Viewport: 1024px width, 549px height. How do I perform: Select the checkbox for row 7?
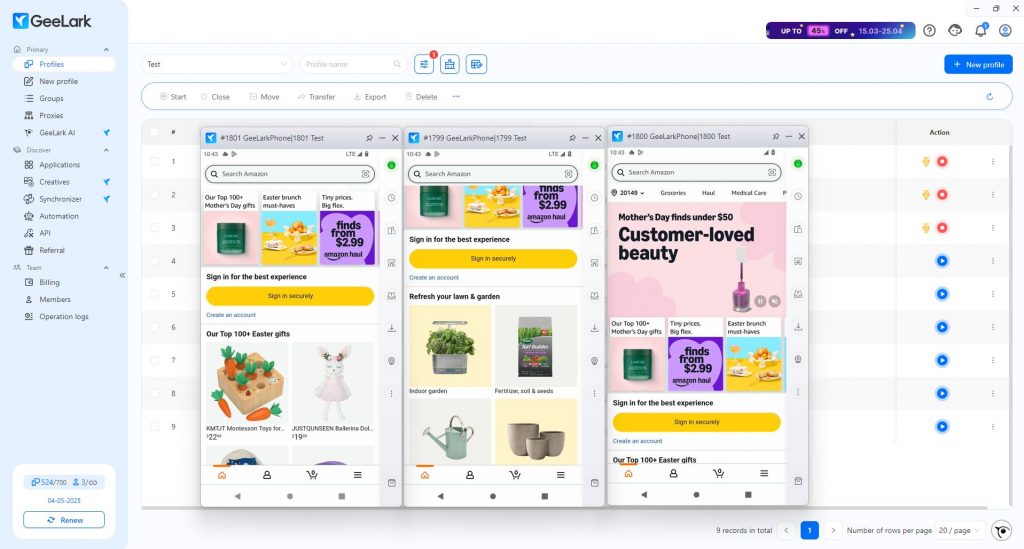[x=154, y=360]
